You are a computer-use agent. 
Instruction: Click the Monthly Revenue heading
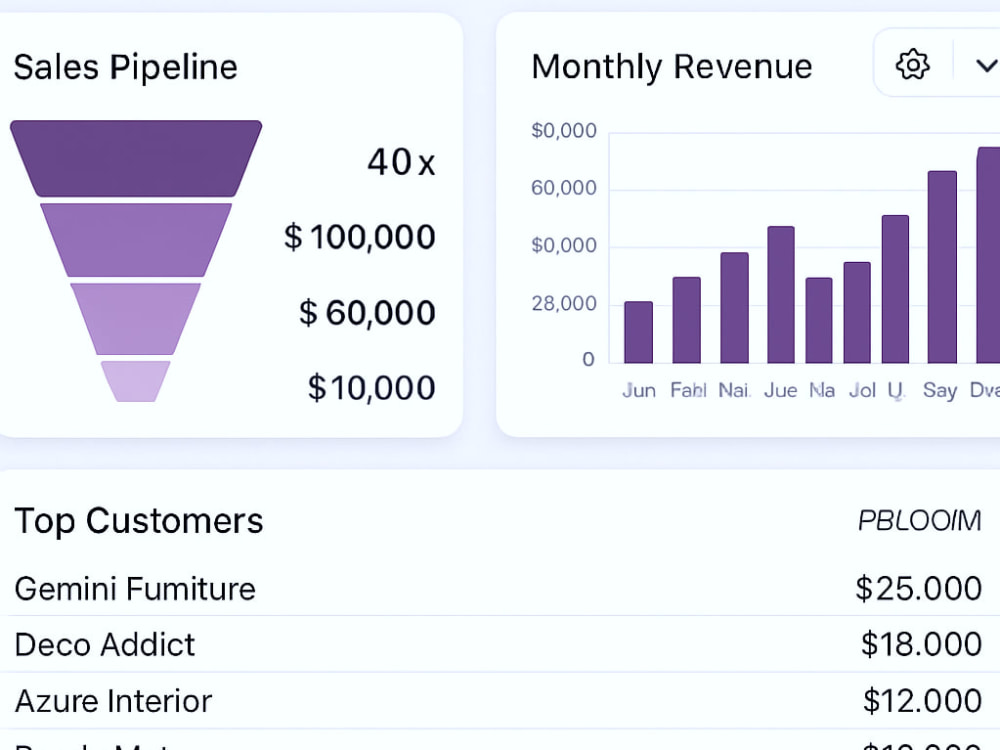672,67
